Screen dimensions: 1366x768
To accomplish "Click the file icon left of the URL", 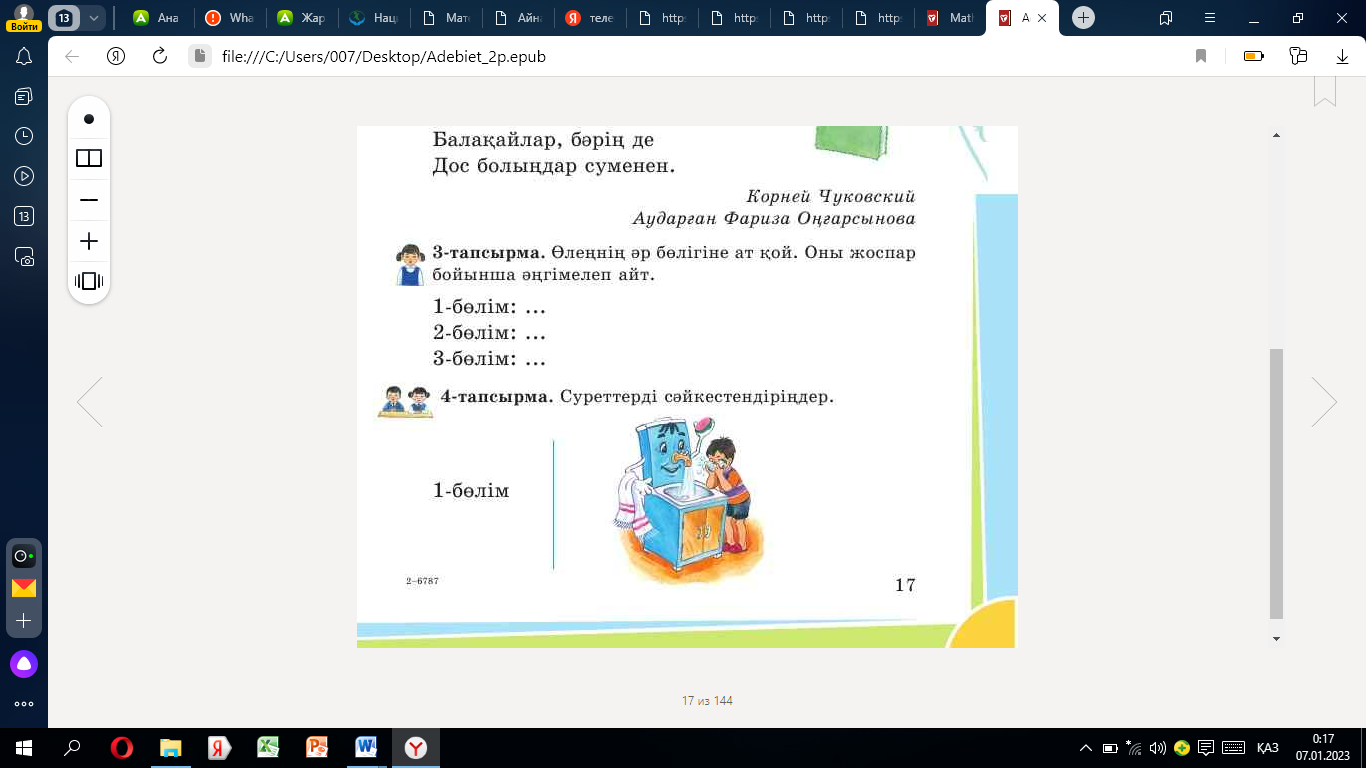I will tap(200, 56).
